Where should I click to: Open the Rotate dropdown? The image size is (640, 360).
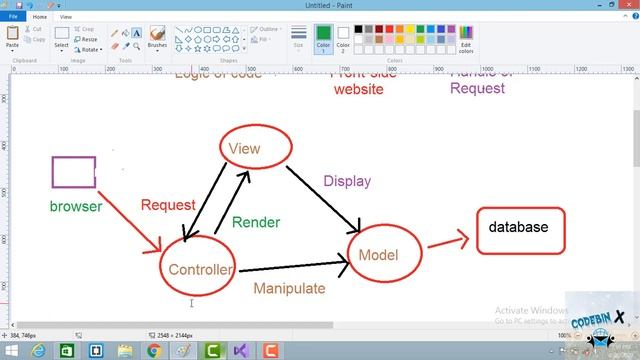point(88,50)
